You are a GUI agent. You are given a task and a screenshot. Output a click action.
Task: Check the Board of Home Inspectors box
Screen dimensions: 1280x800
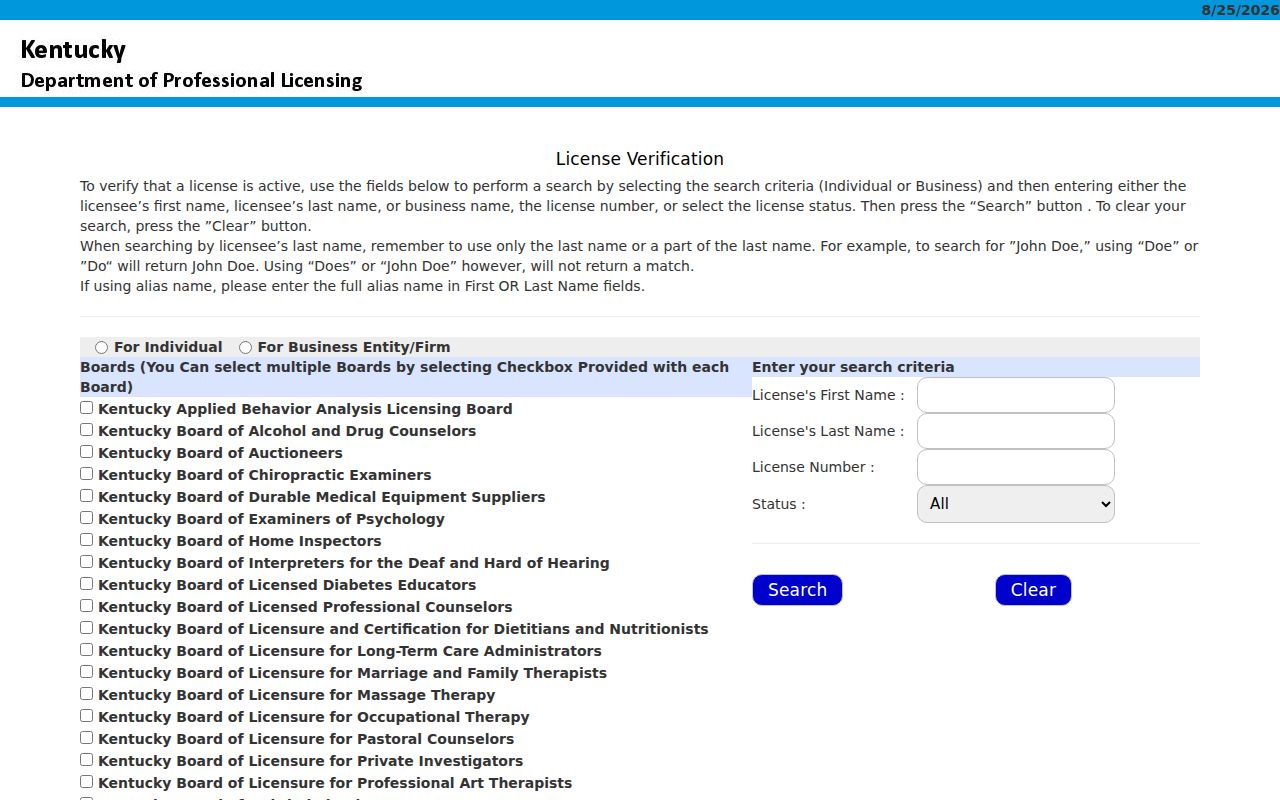pyautogui.click(x=87, y=540)
